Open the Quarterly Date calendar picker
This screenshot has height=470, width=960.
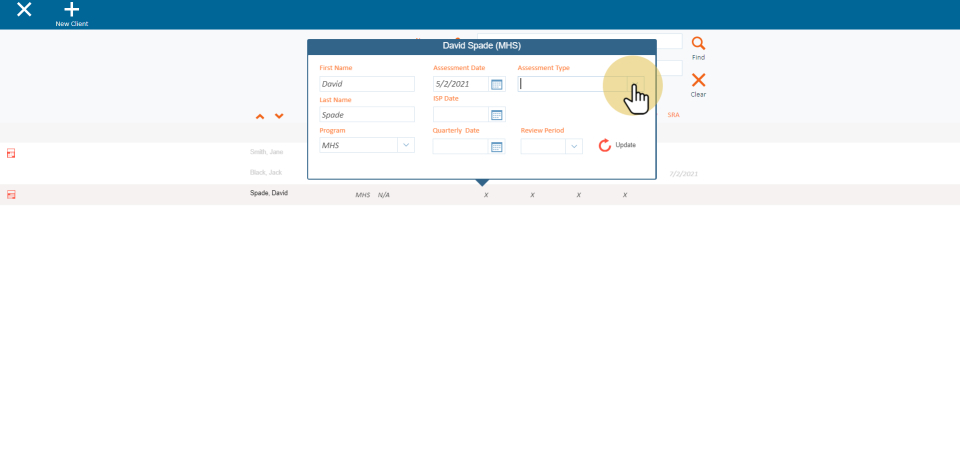coord(496,146)
